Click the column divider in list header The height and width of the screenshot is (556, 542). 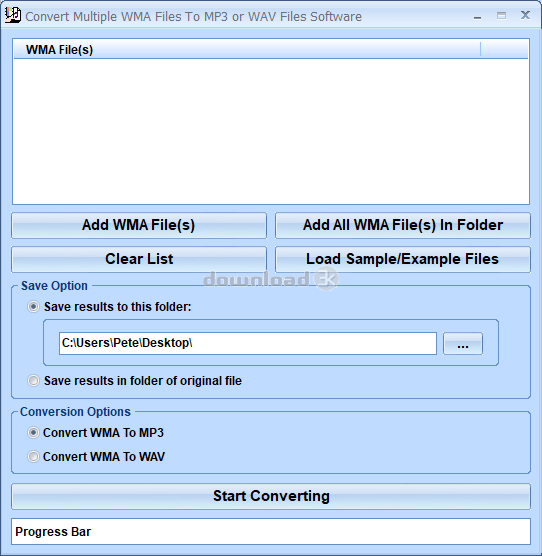480,49
